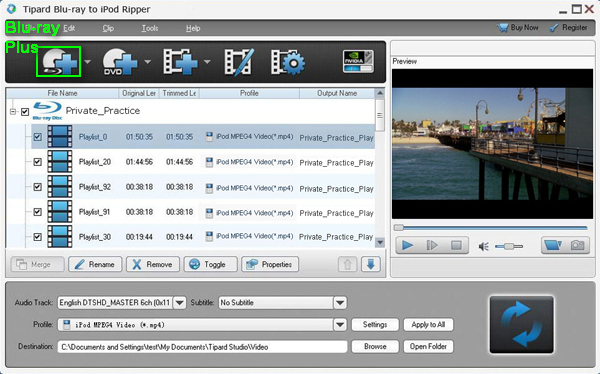Click the Destination path field
The height and width of the screenshot is (374, 600).
coord(202,347)
